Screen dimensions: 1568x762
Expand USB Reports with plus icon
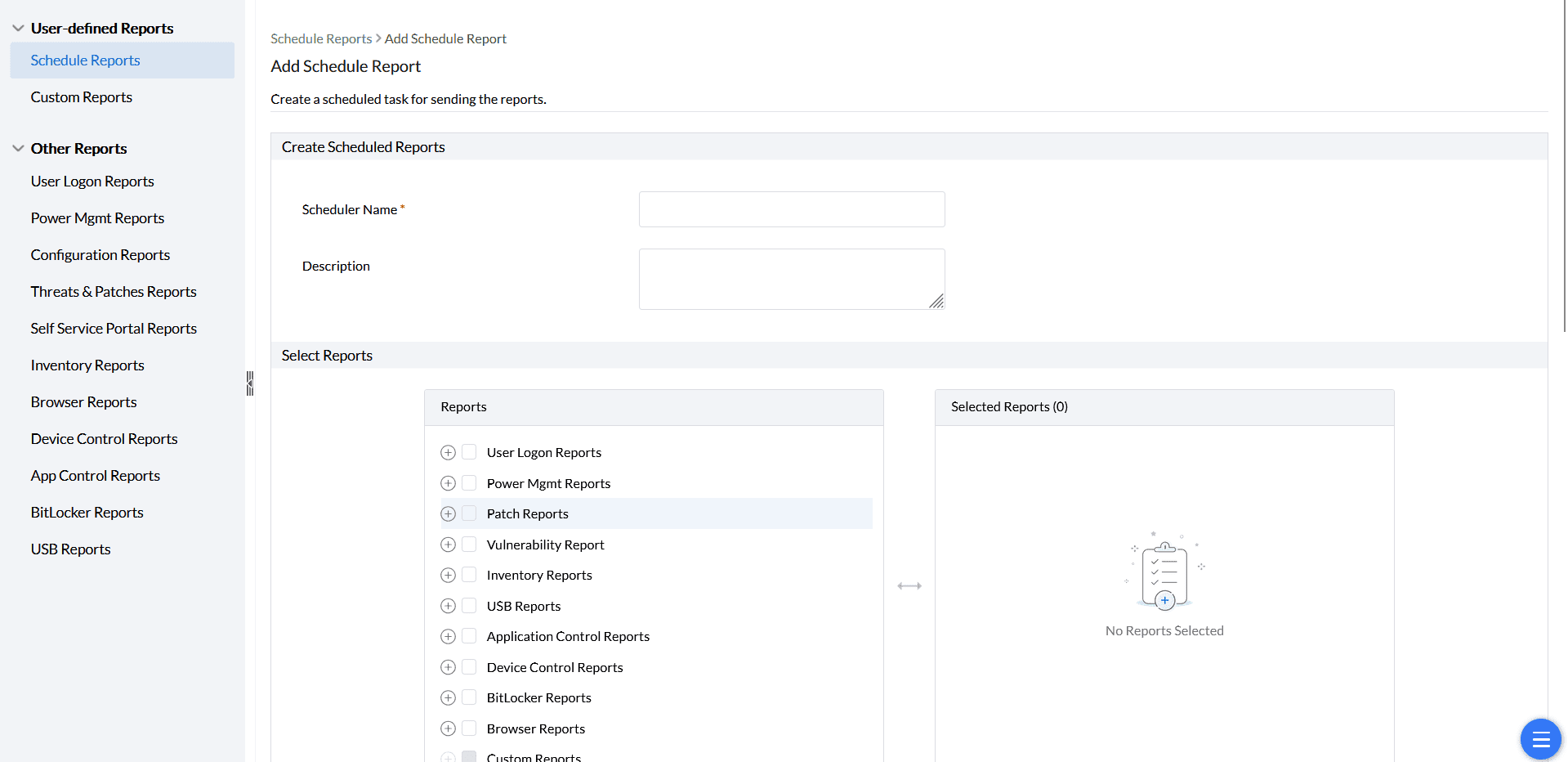[x=448, y=606]
